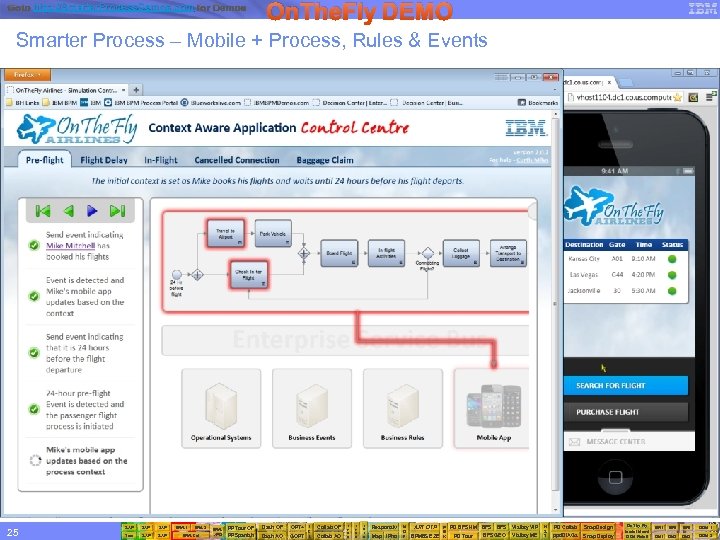Select the Travel to Airport process step
The image size is (720, 540).
pyautogui.click(x=225, y=234)
